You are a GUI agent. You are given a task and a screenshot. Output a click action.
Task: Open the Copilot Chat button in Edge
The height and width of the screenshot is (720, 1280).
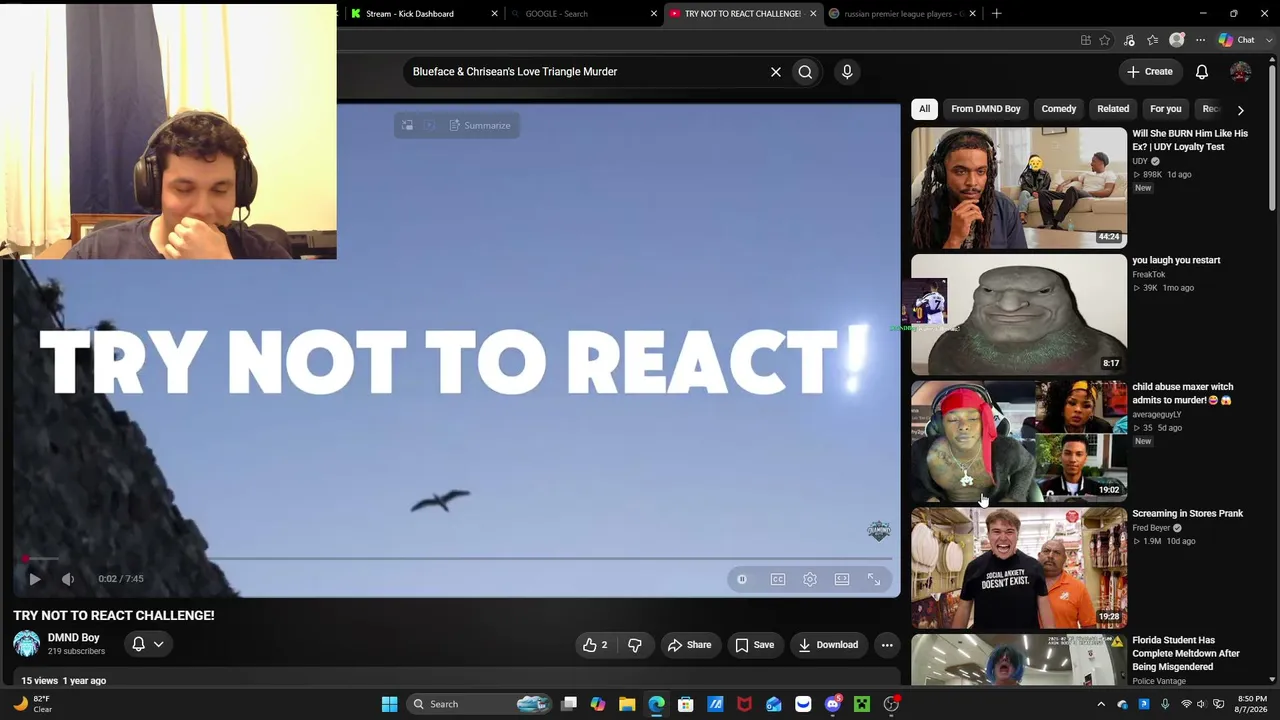[x=1237, y=40]
